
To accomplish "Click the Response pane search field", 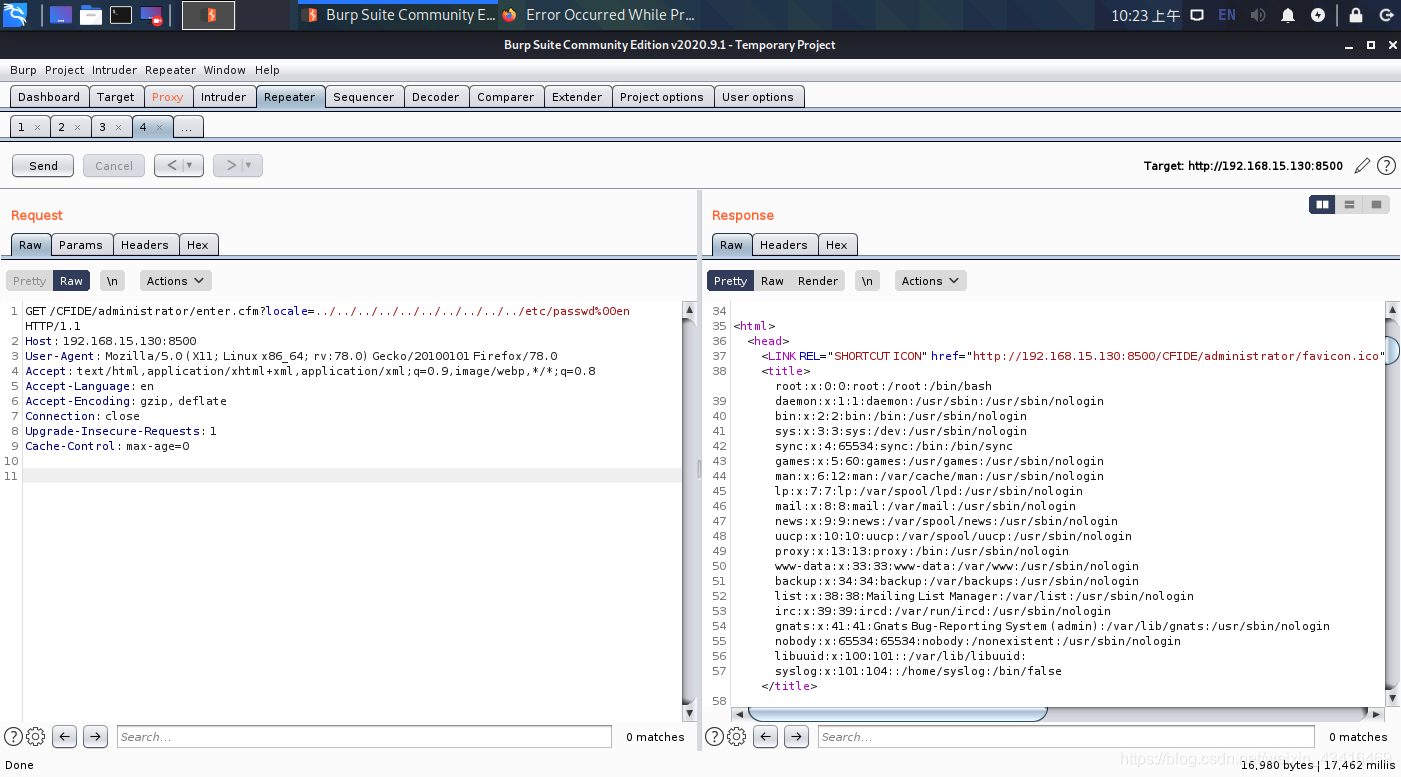I will coord(1066,737).
